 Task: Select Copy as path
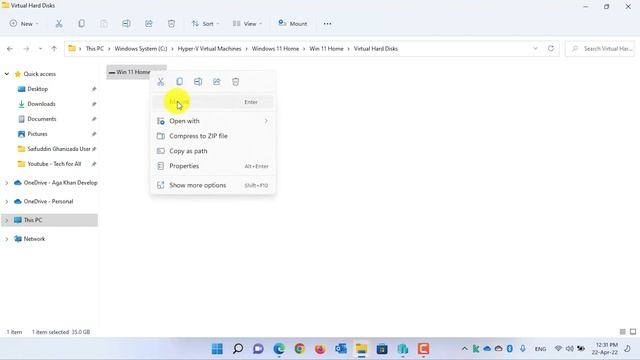point(213,151)
